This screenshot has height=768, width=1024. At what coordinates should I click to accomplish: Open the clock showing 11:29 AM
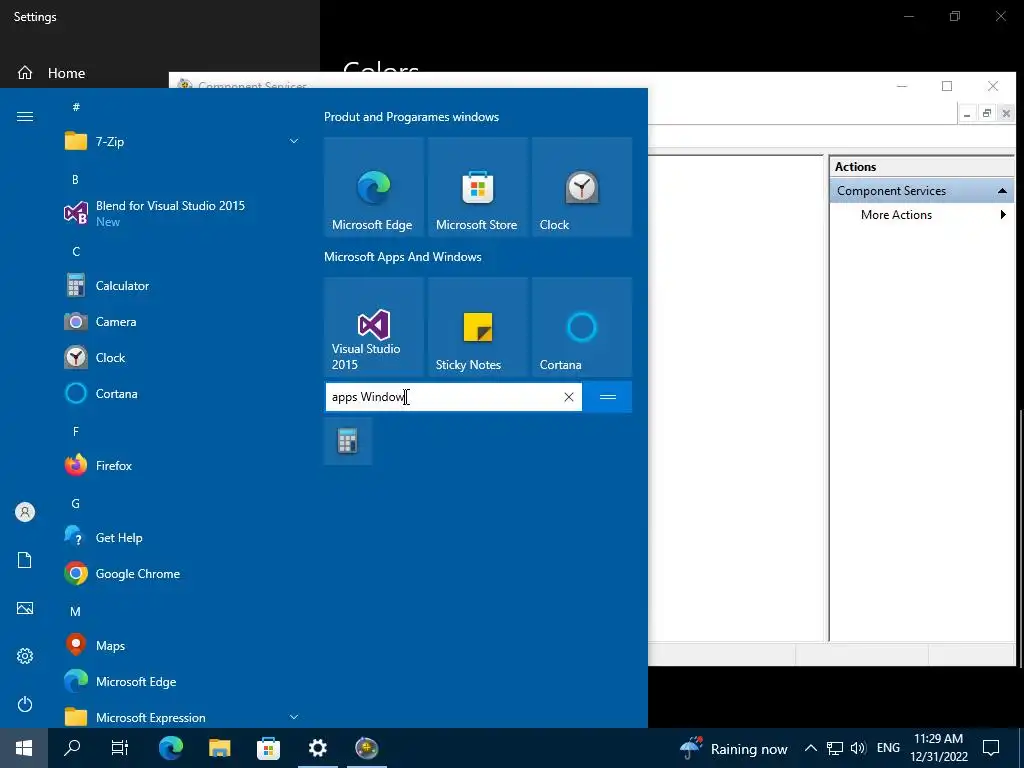point(938,748)
